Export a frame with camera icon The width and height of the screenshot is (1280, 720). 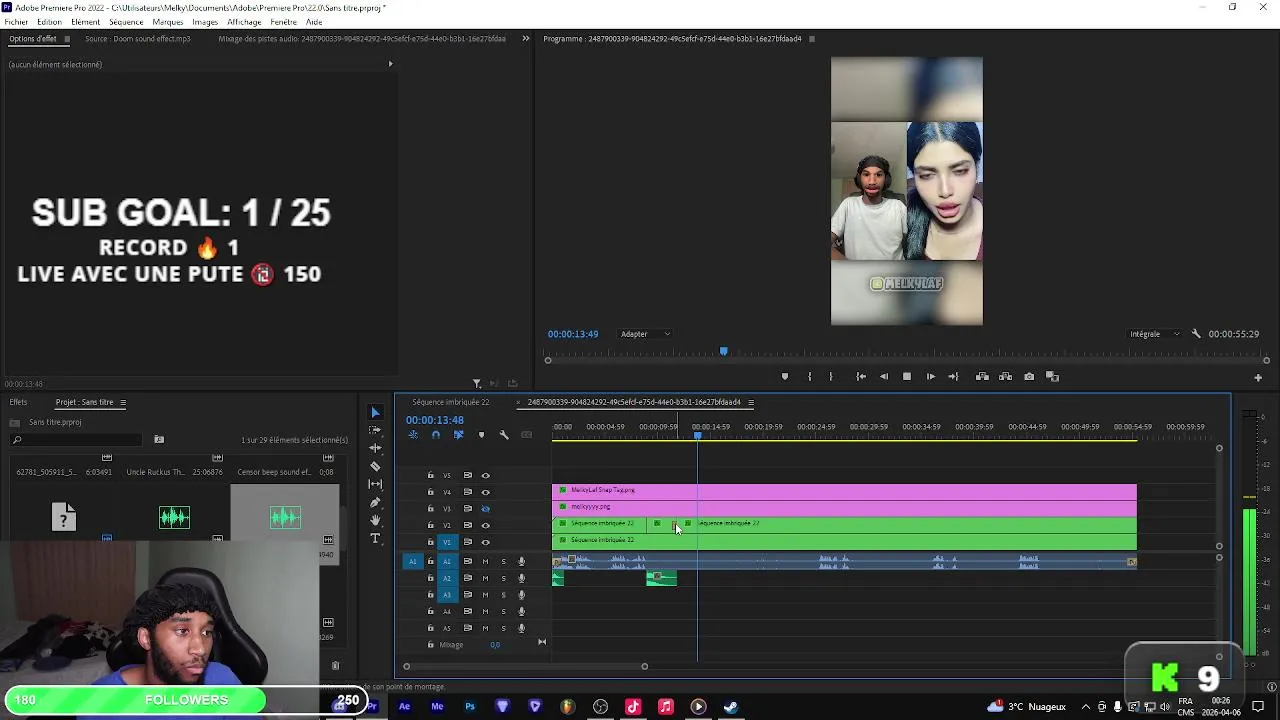(1029, 377)
